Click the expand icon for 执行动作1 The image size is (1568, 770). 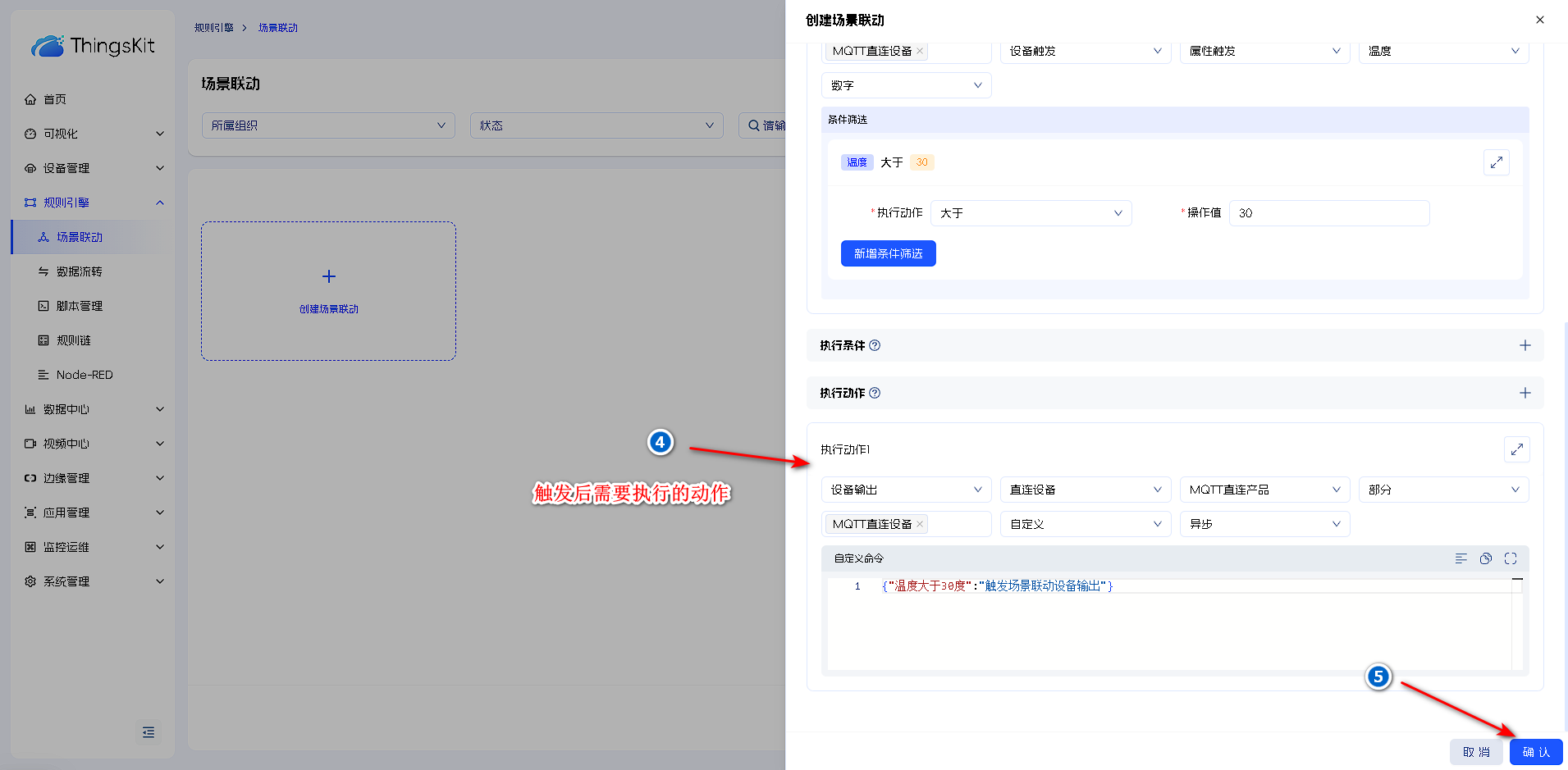[1516, 449]
